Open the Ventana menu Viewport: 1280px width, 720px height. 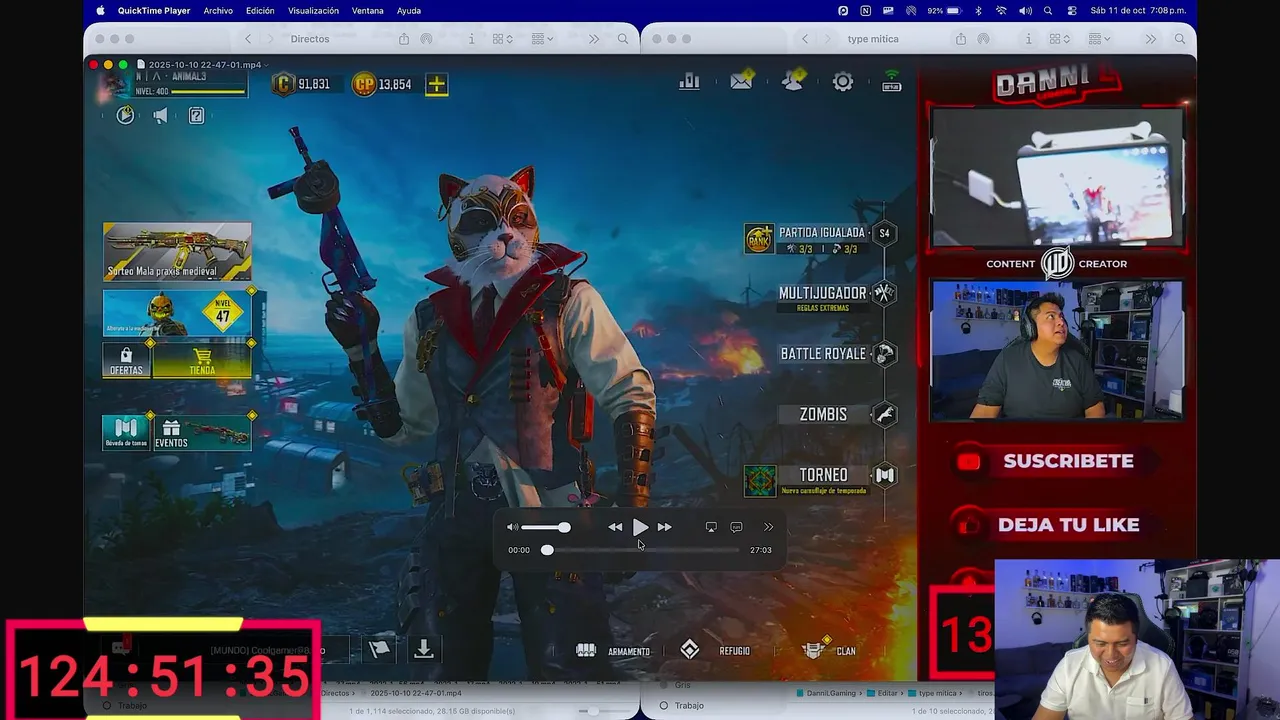coord(368,11)
